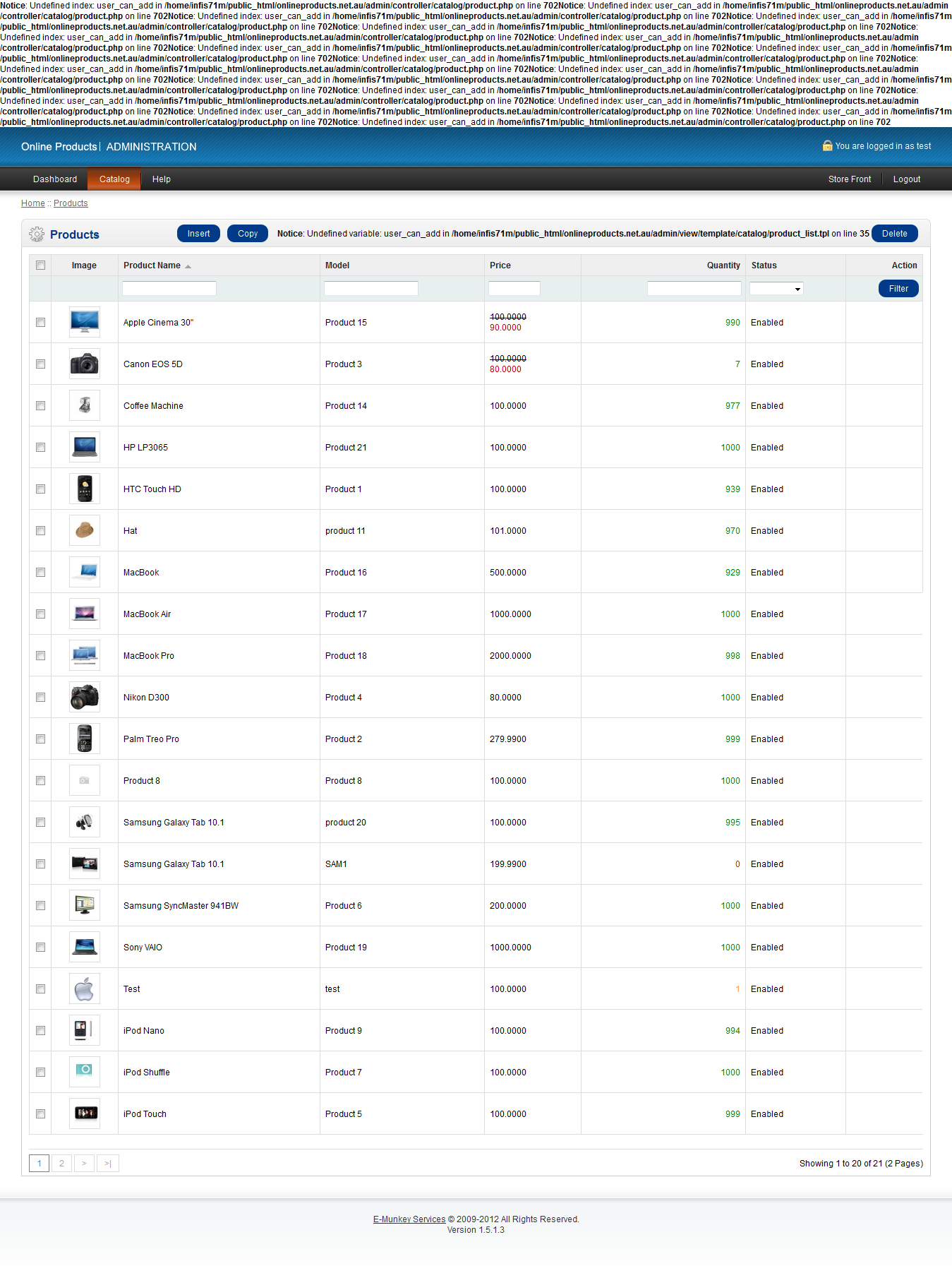Open the Products breadcrumb link
The image size is (952, 1278).
point(71,203)
